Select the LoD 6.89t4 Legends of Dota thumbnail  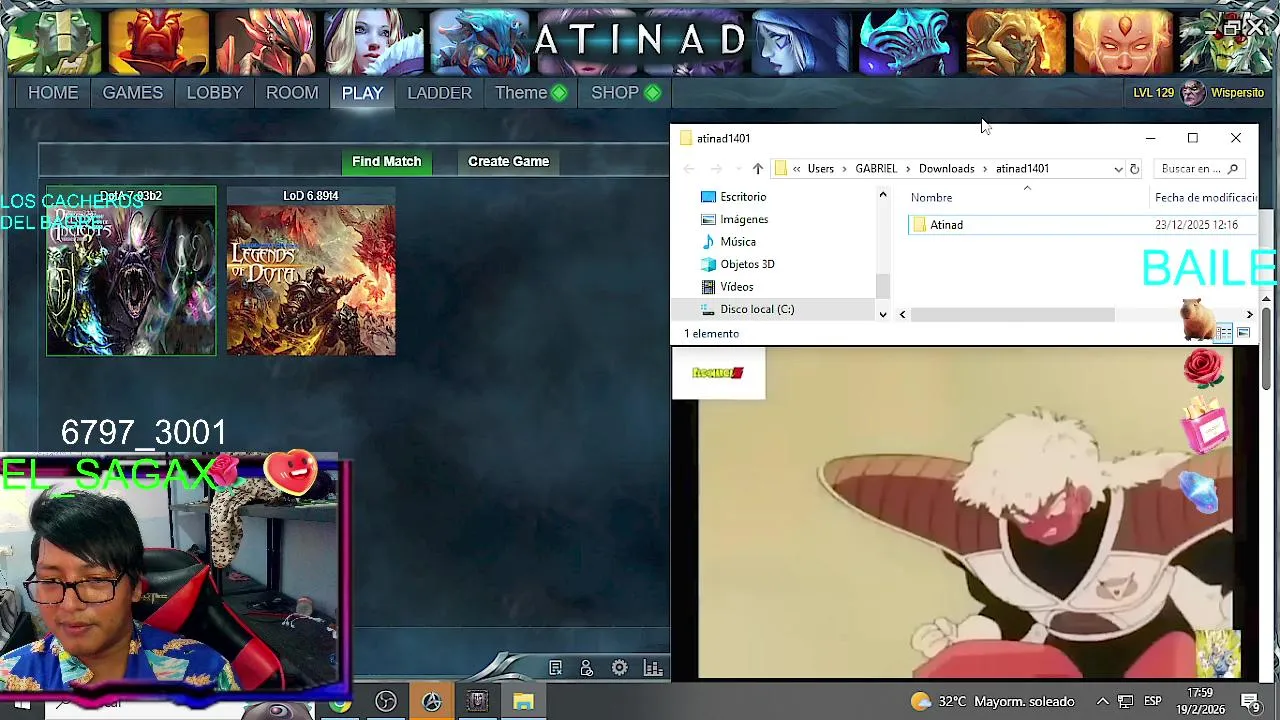[x=311, y=271]
